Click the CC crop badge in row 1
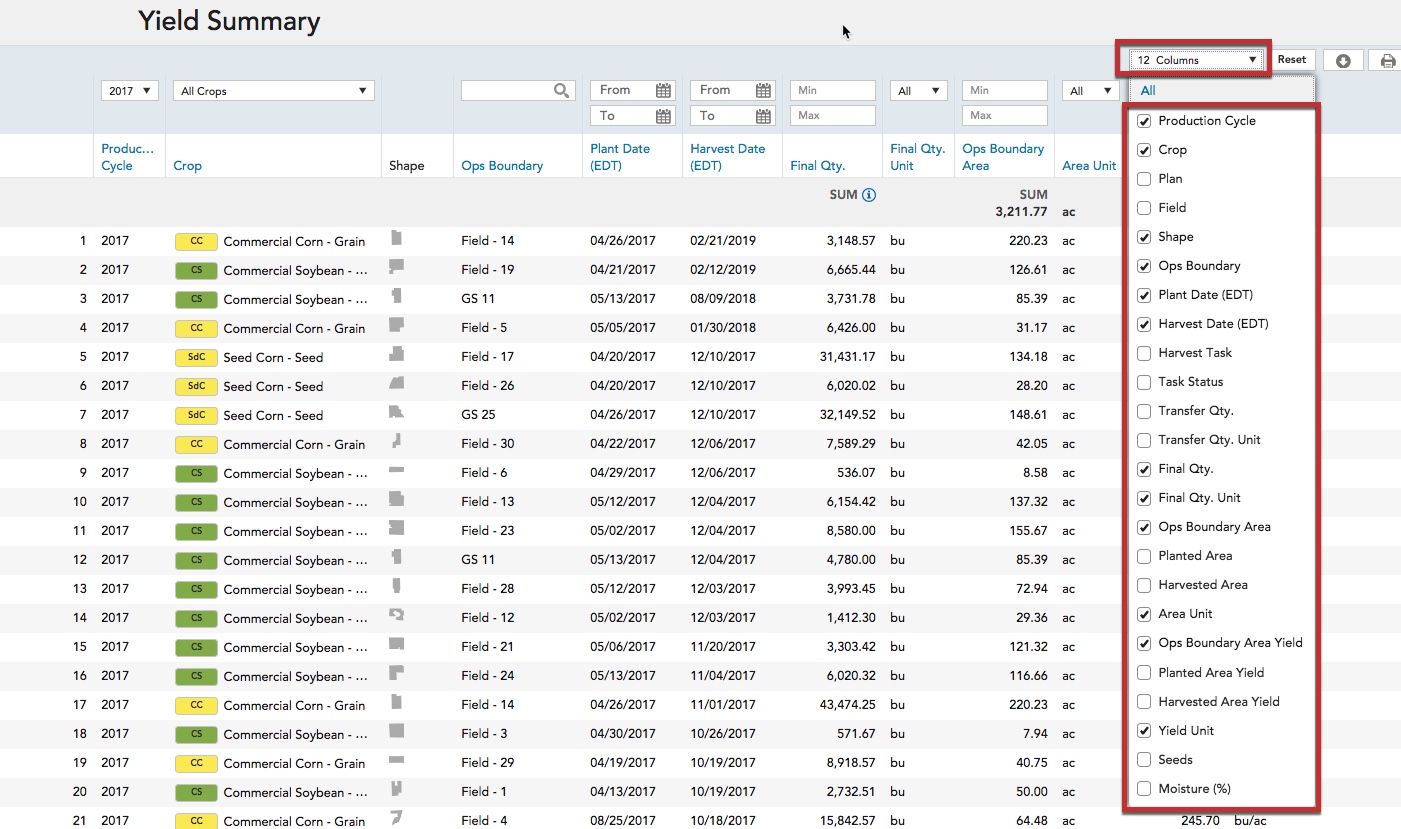Screen dimensions: 1401x829 (196, 241)
